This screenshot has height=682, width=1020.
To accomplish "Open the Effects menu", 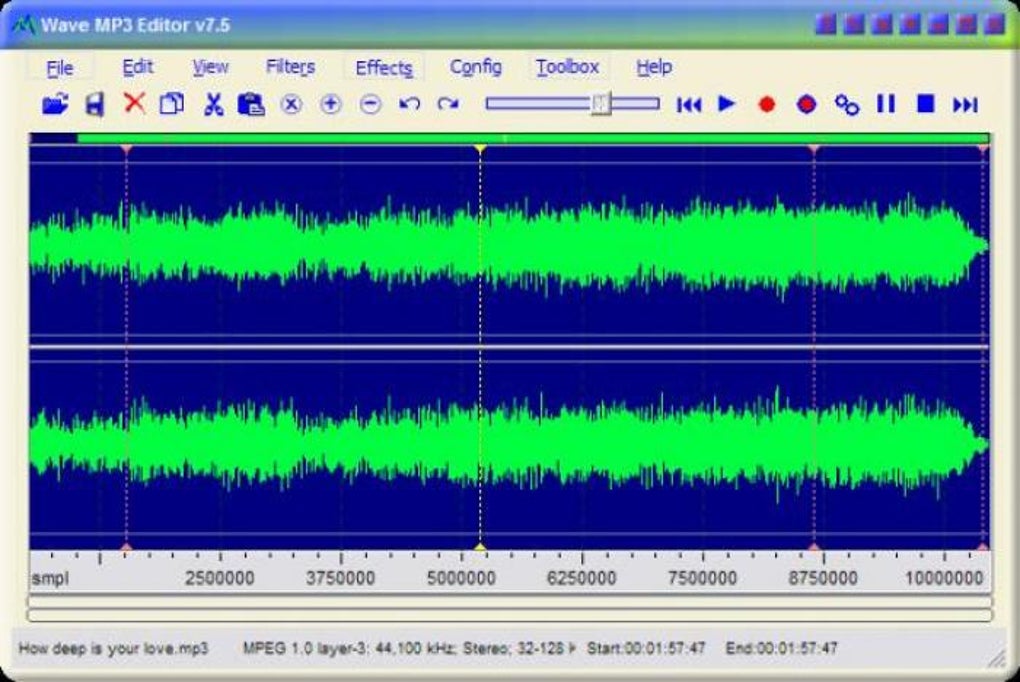I will 384,68.
